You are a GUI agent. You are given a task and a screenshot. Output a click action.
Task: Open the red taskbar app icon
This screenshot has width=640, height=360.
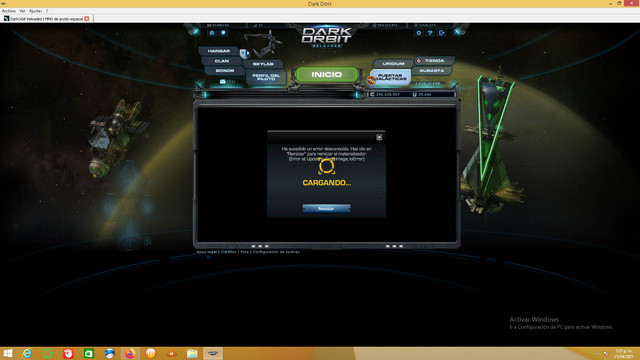[x=68, y=353]
